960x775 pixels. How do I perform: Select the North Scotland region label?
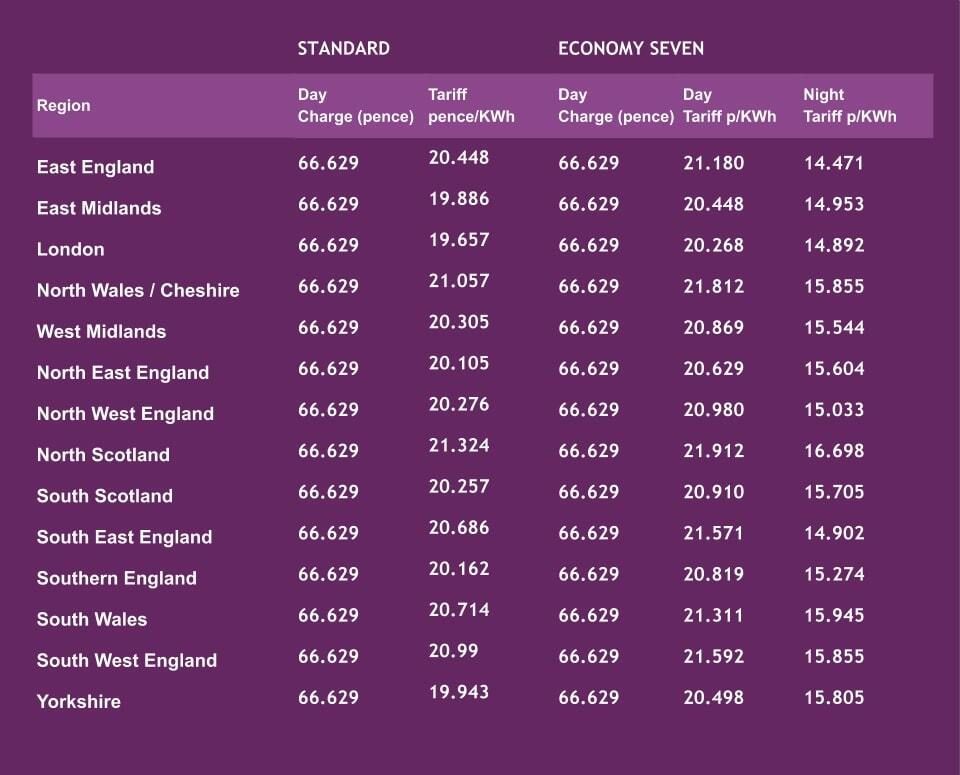pos(103,455)
